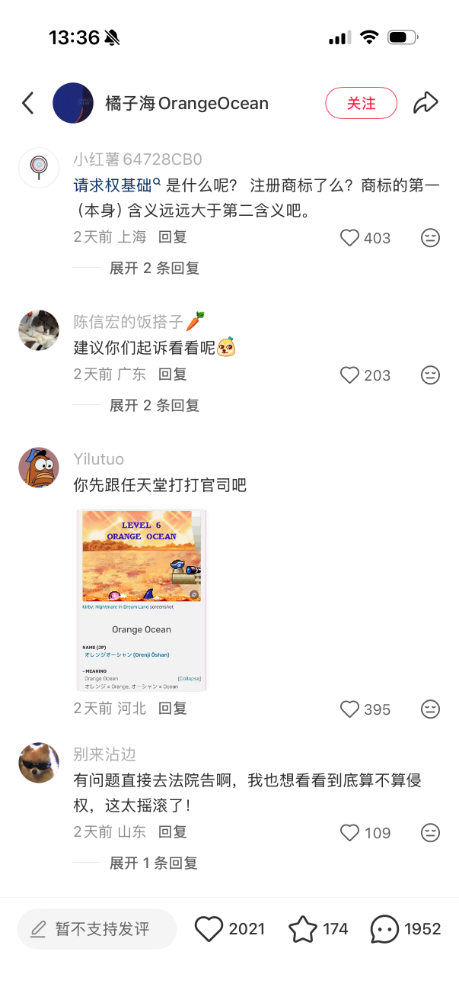Like Yilutuo's comment with 395 likes

pyautogui.click(x=350, y=709)
